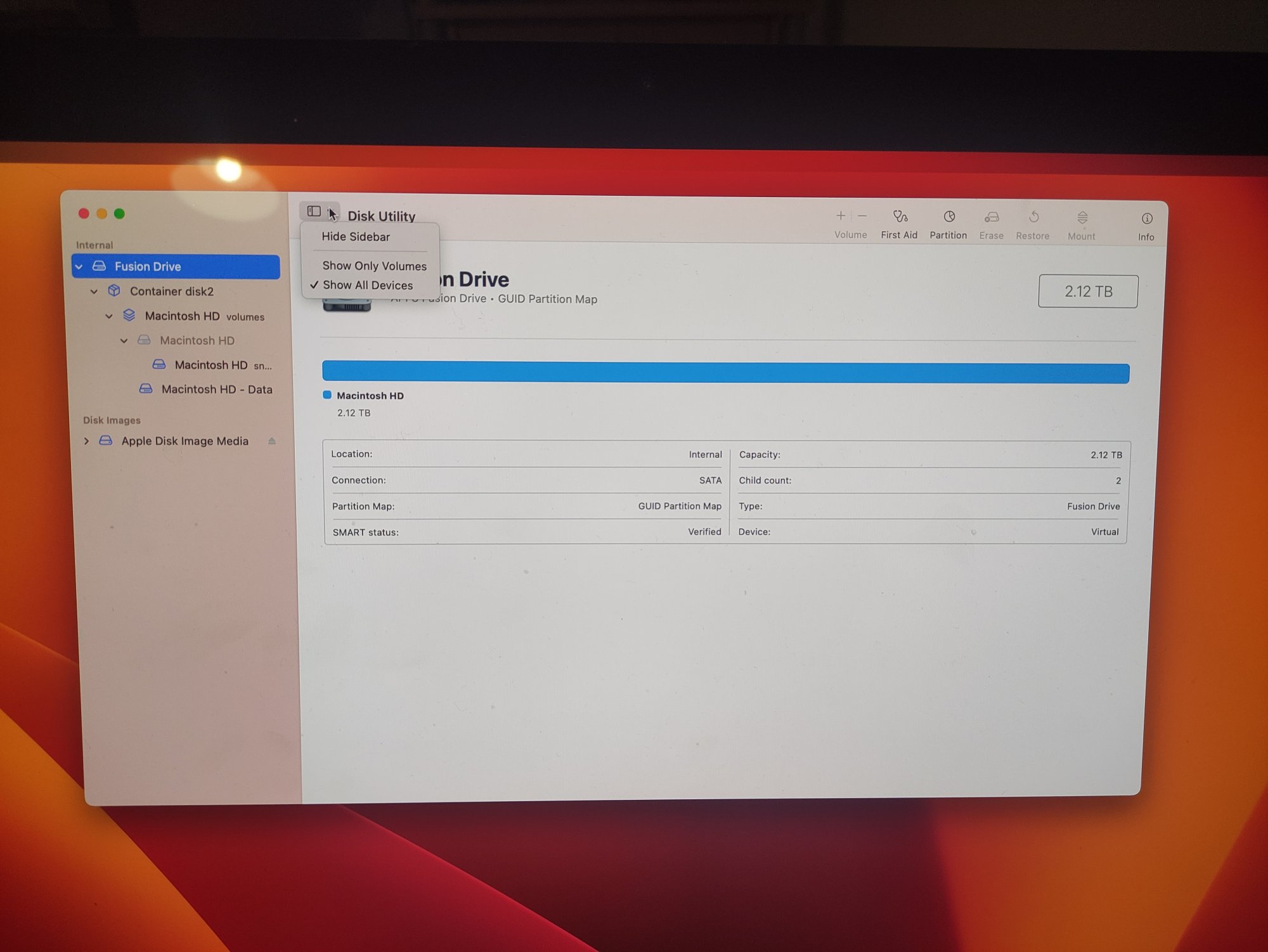Screen dimensions: 1268x952
Task: Expand Apple Disk Image Media
Action: 87,441
